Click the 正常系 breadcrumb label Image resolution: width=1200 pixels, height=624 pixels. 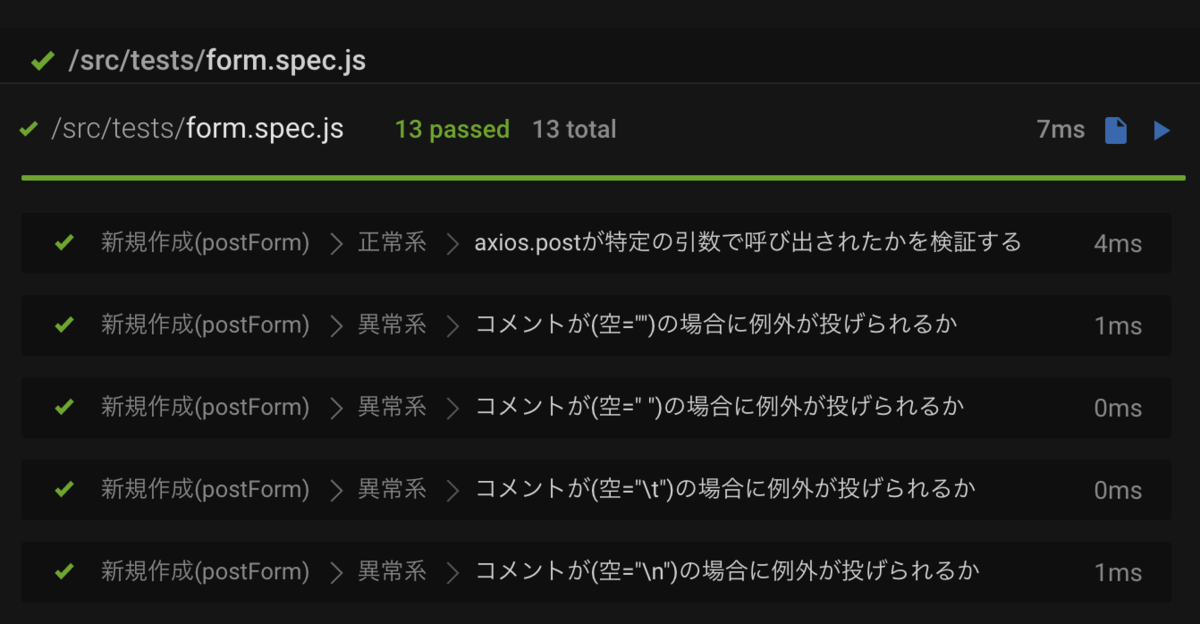pyautogui.click(x=392, y=242)
